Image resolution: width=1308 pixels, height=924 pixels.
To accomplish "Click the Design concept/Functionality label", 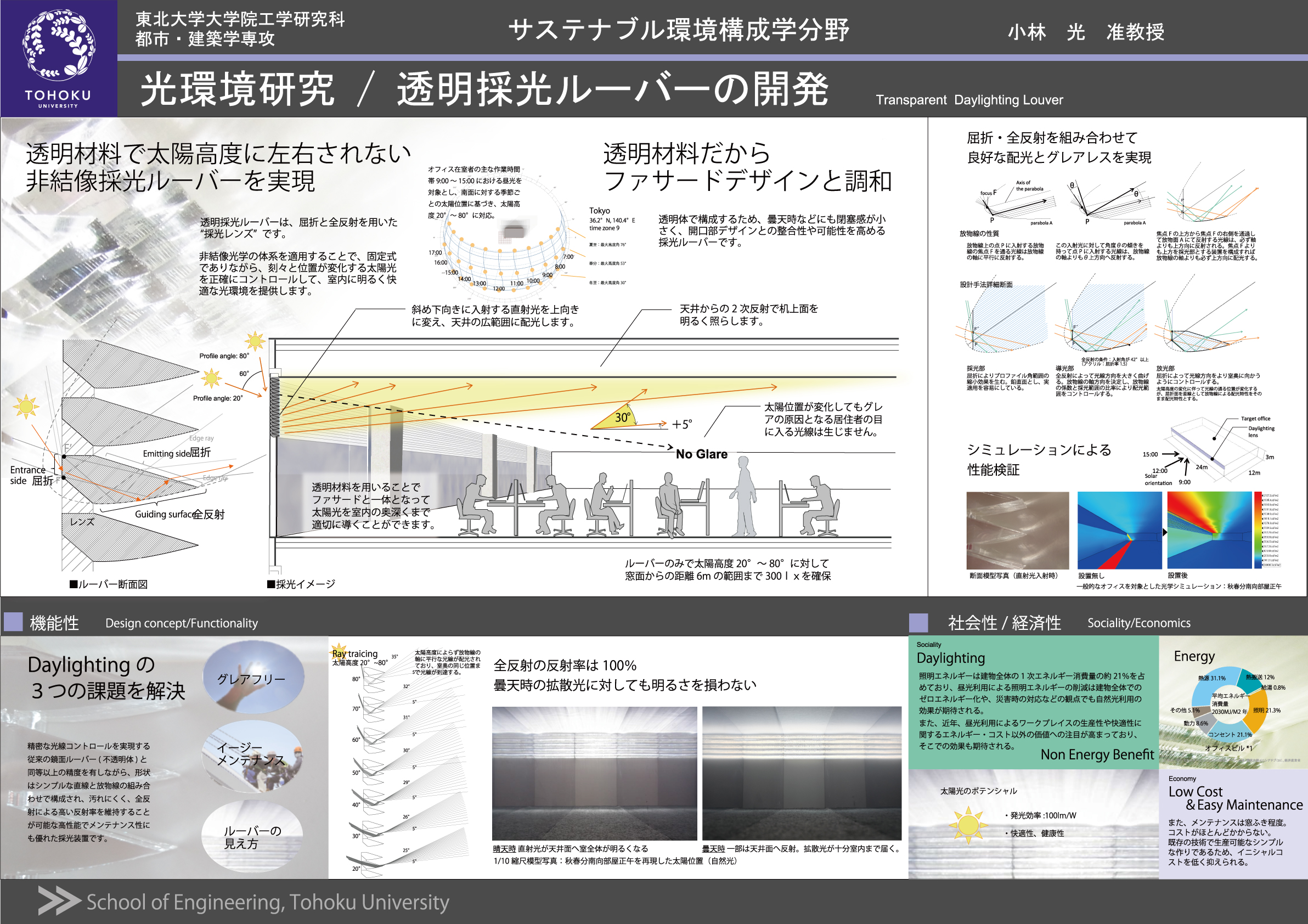I will (181, 623).
